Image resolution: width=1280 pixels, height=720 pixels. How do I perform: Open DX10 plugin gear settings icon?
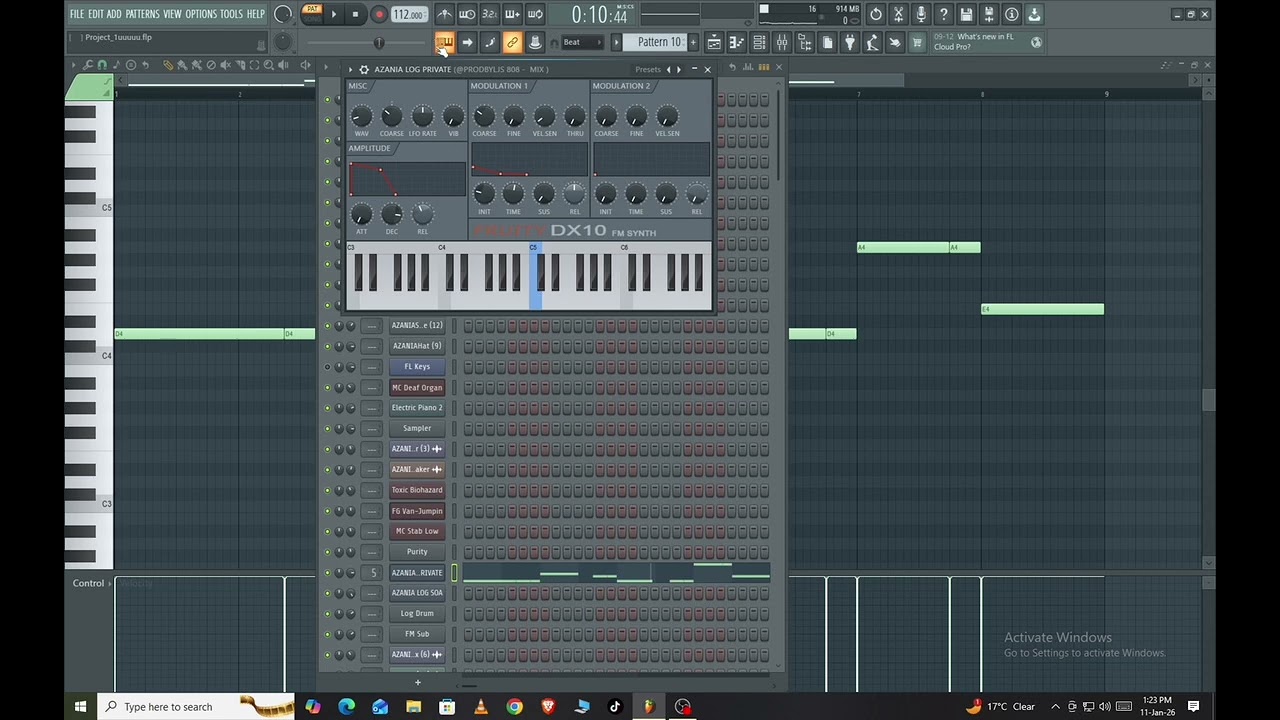[364, 69]
